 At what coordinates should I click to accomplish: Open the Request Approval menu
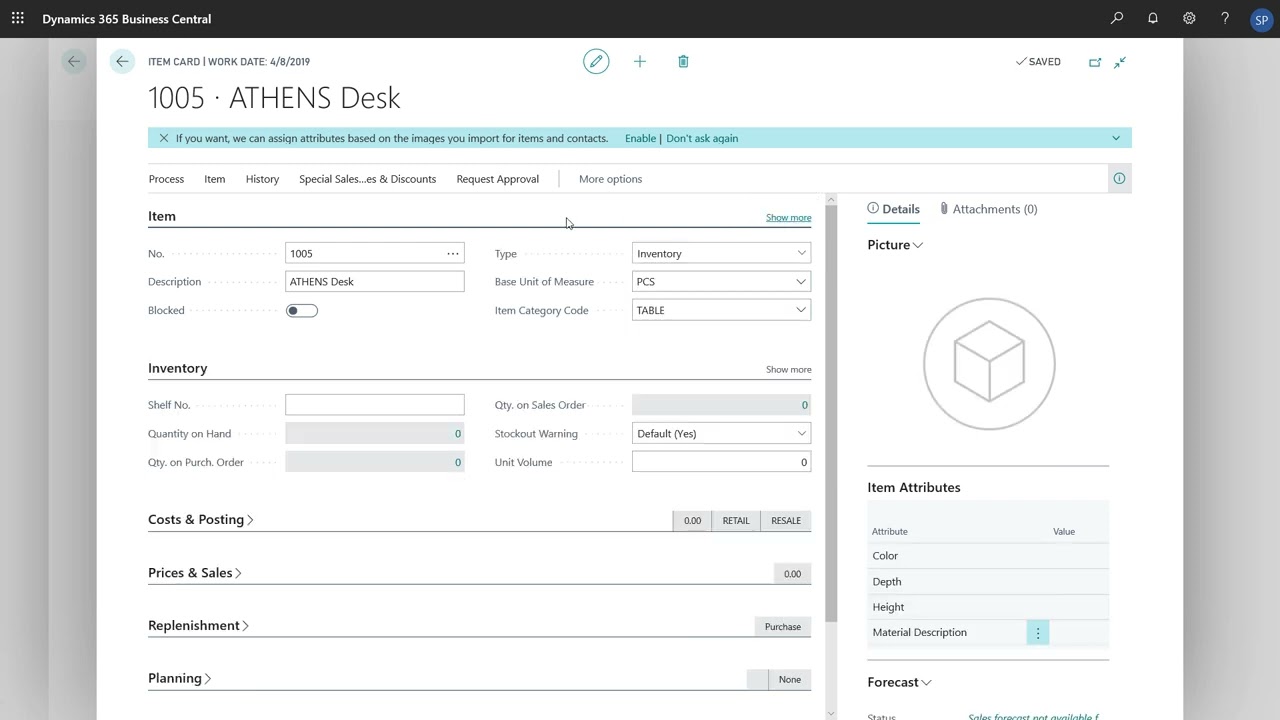497,179
